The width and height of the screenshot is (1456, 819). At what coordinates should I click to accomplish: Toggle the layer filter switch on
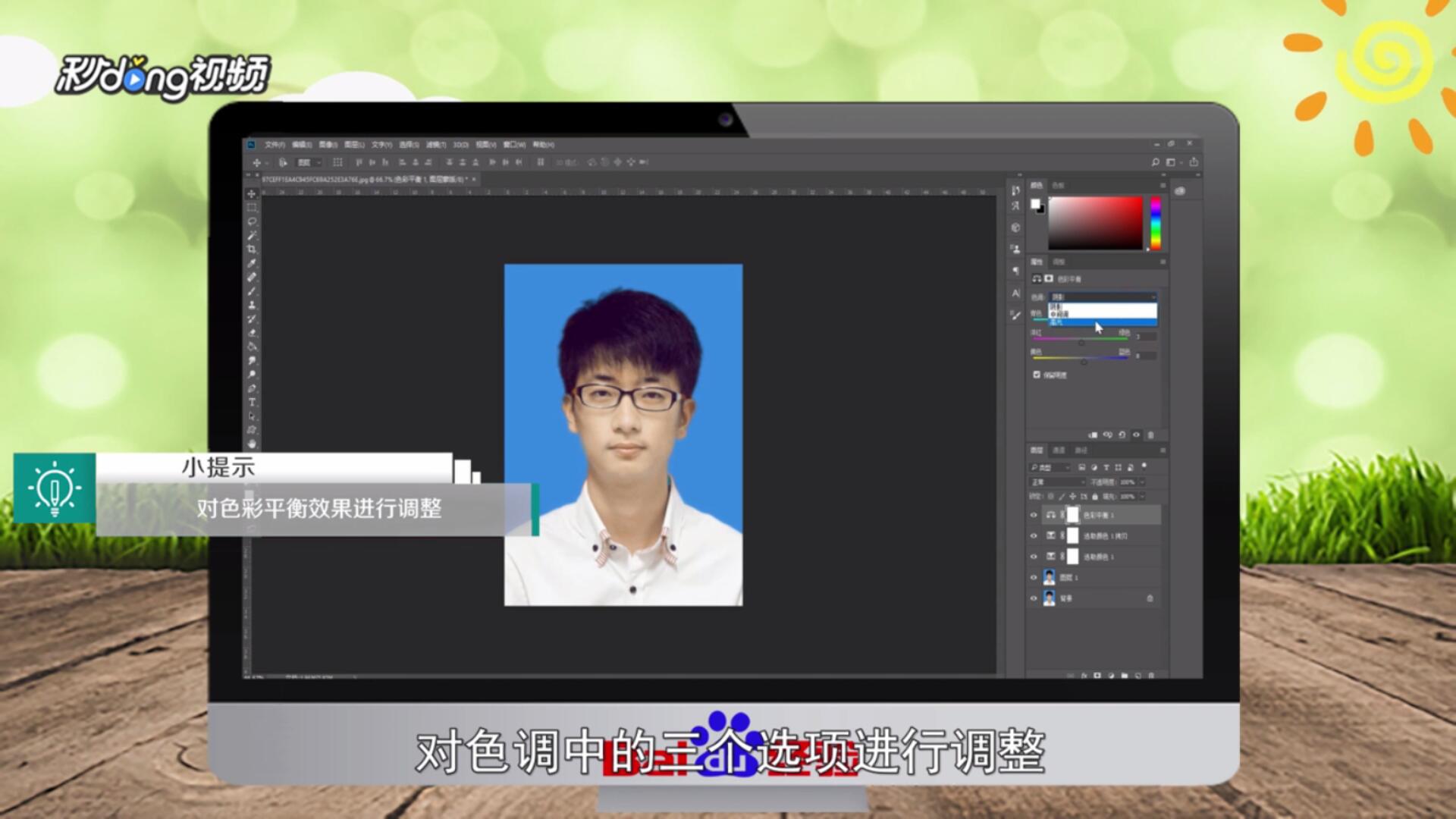[1144, 467]
